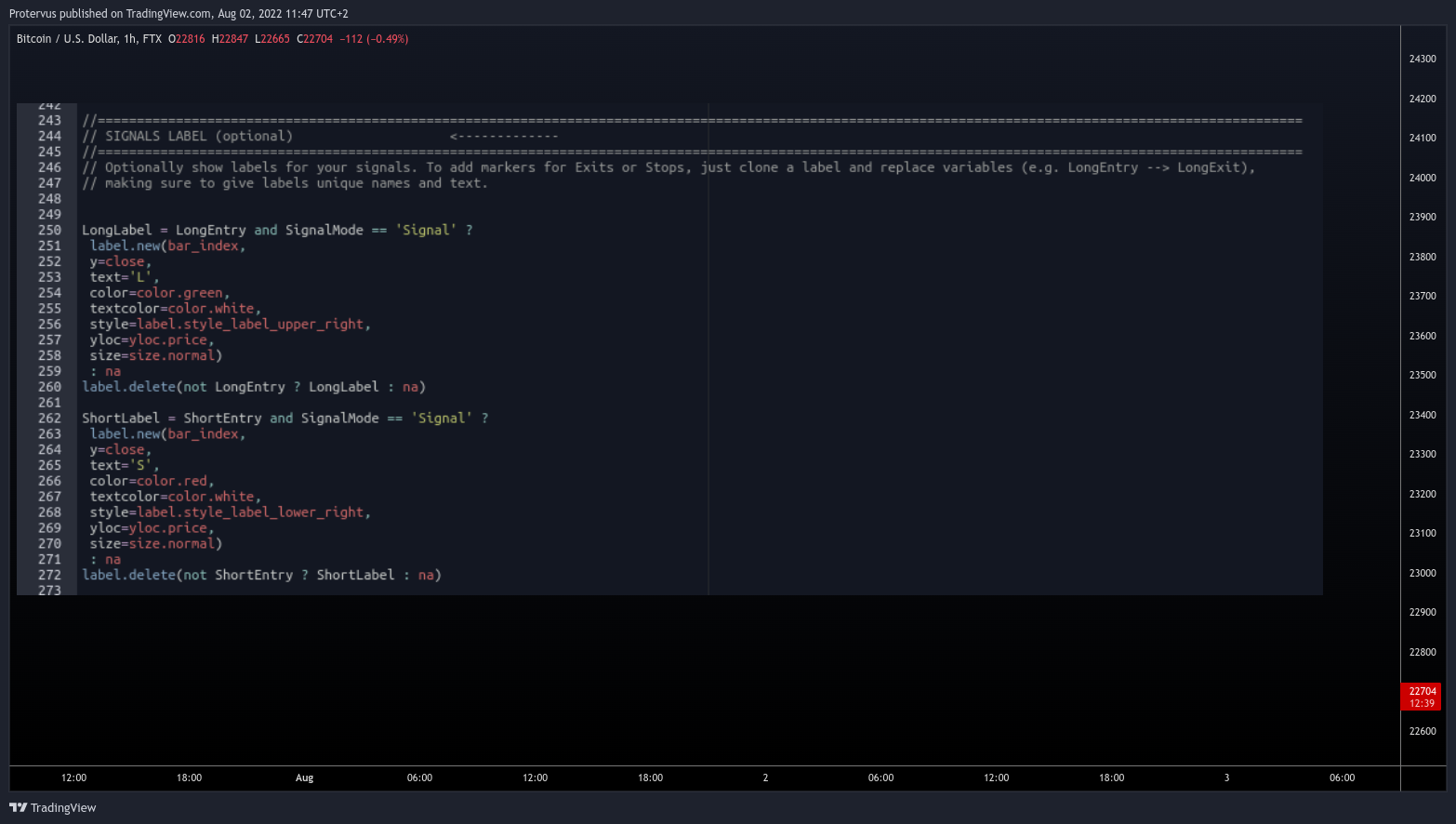
Task: Click 'style=label.style_label_upper_right,' line
Action: point(231,324)
